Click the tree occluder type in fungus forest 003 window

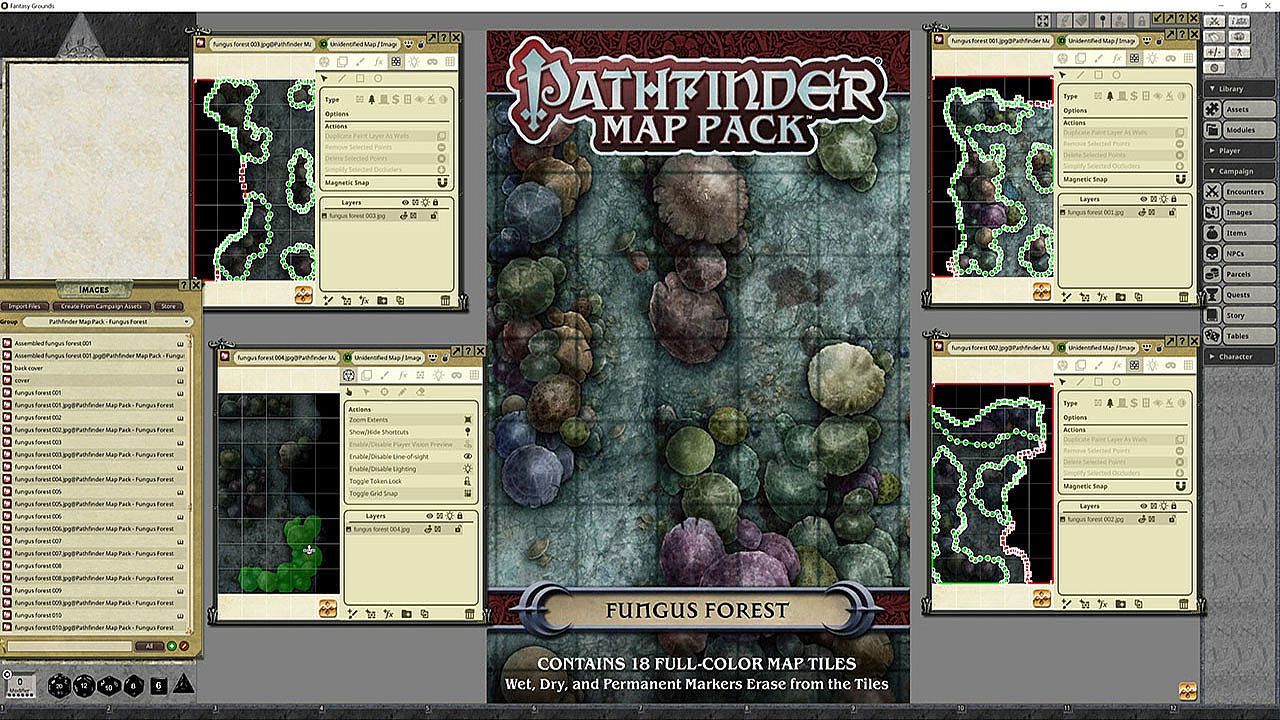click(371, 99)
